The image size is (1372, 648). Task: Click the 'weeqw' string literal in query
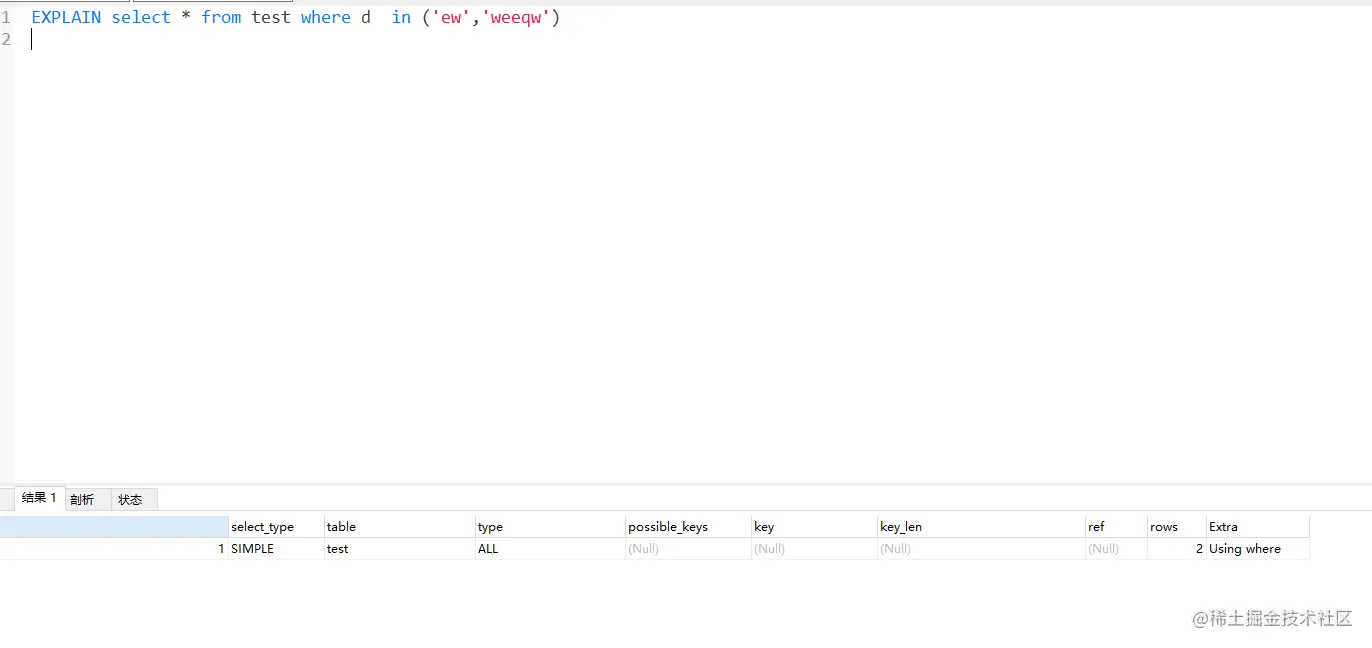[x=516, y=18]
